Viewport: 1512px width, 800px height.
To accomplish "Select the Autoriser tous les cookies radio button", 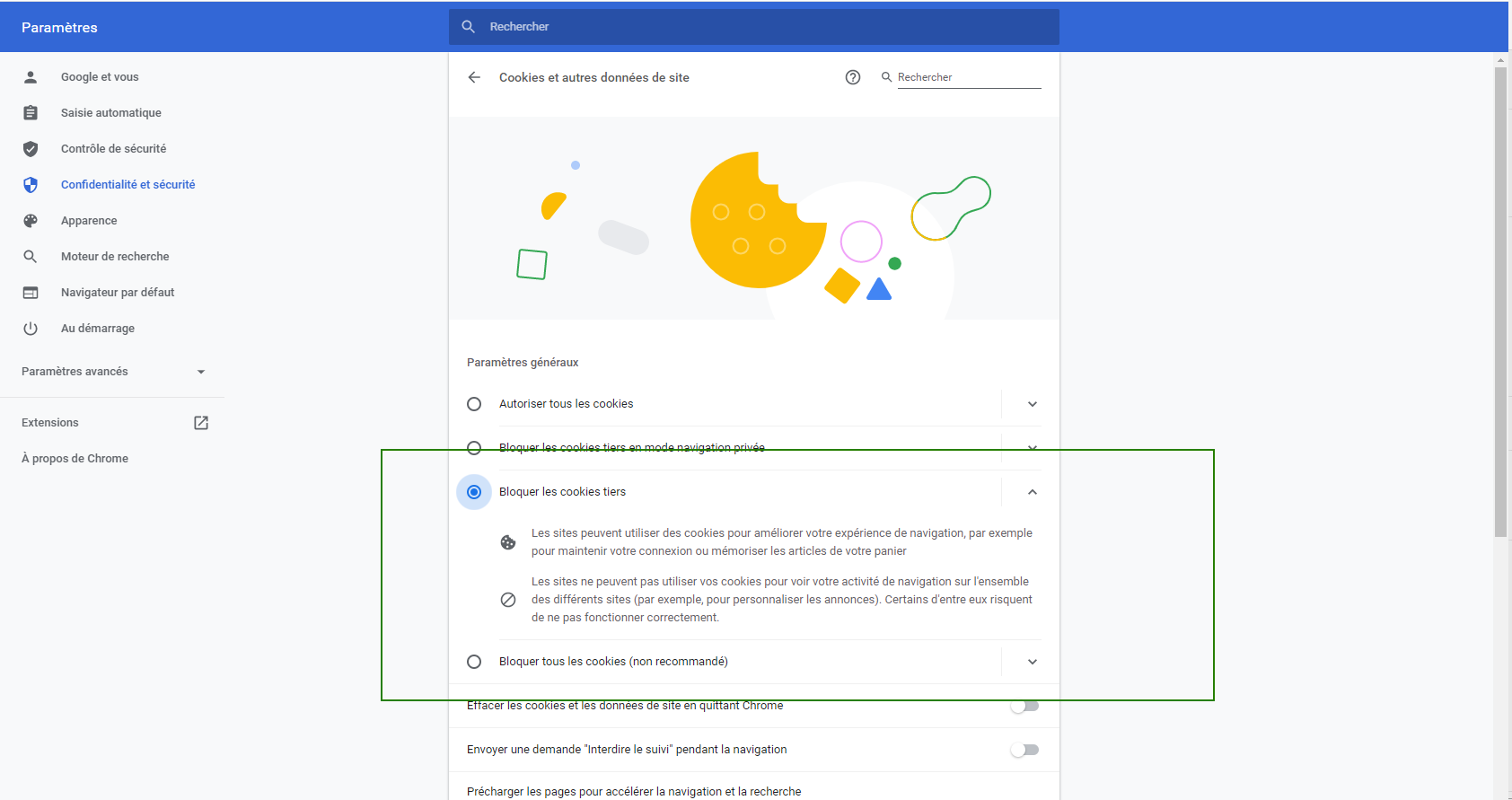I will coord(474,404).
